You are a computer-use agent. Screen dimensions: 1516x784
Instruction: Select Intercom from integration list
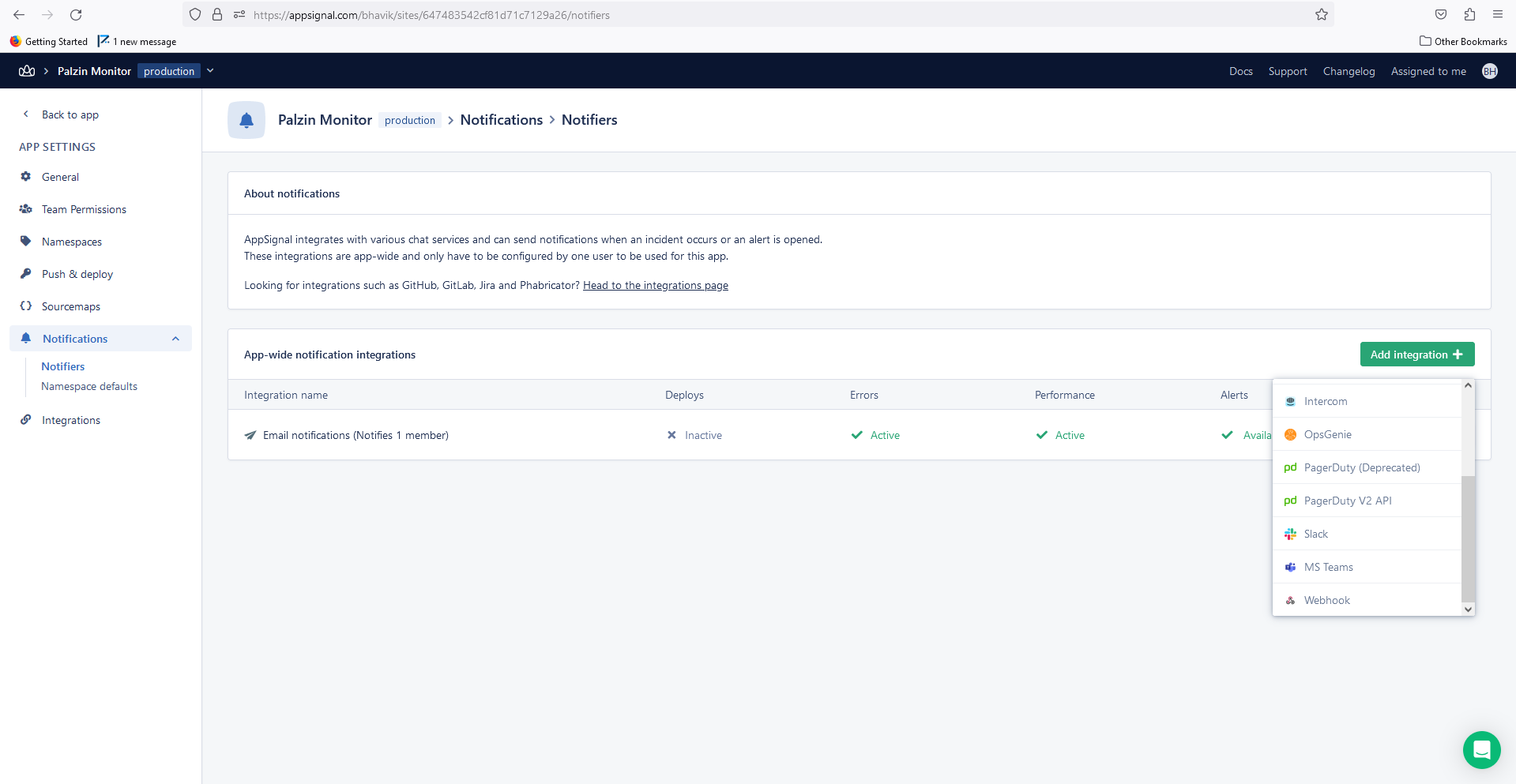[1367, 401]
